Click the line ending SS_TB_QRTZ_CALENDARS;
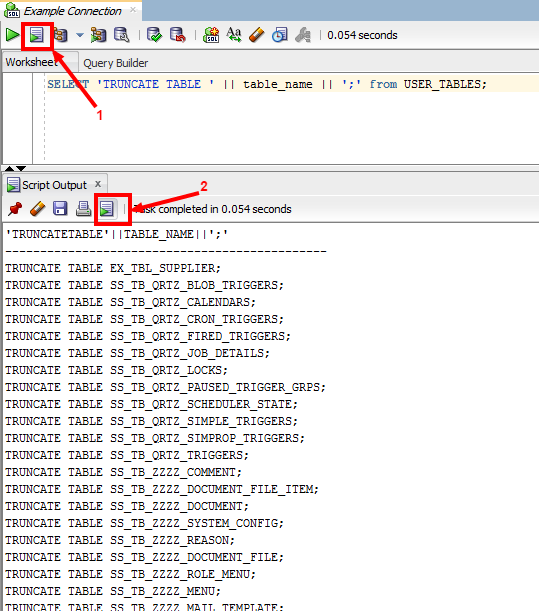 [x=130, y=302]
